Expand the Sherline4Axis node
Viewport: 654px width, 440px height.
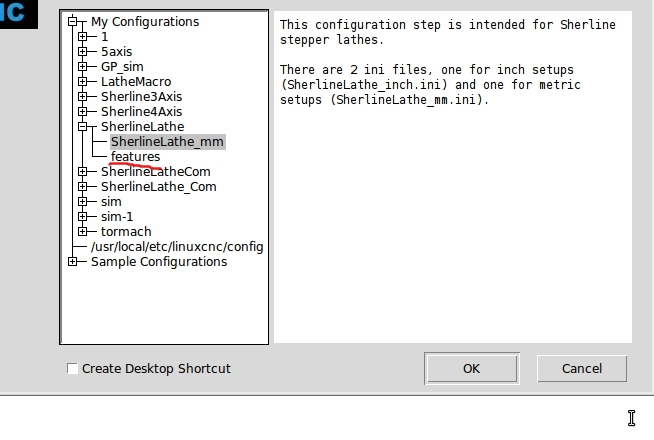click(x=83, y=112)
